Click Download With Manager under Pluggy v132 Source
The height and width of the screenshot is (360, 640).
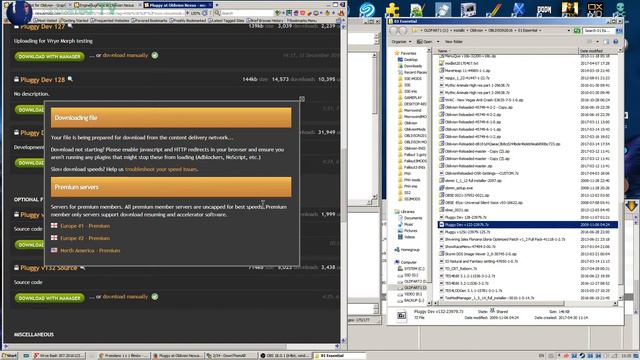[x=49, y=298]
